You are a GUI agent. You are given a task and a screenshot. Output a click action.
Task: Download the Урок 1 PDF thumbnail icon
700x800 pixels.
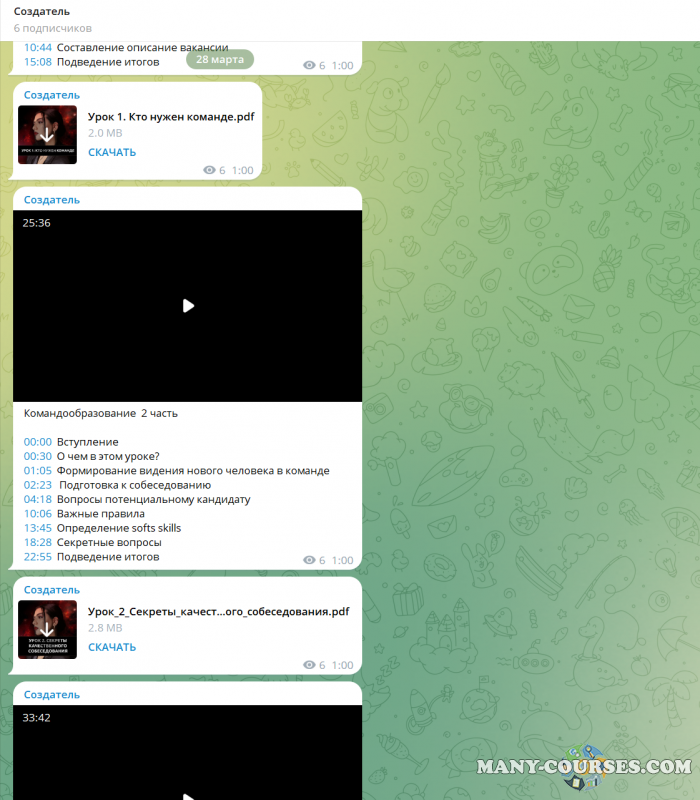point(47,135)
